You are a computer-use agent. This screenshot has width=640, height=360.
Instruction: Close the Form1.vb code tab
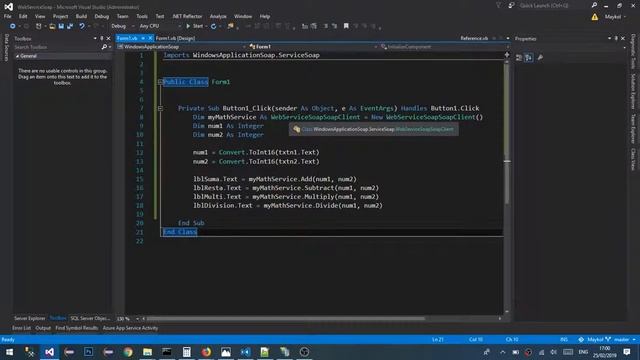pos(150,38)
